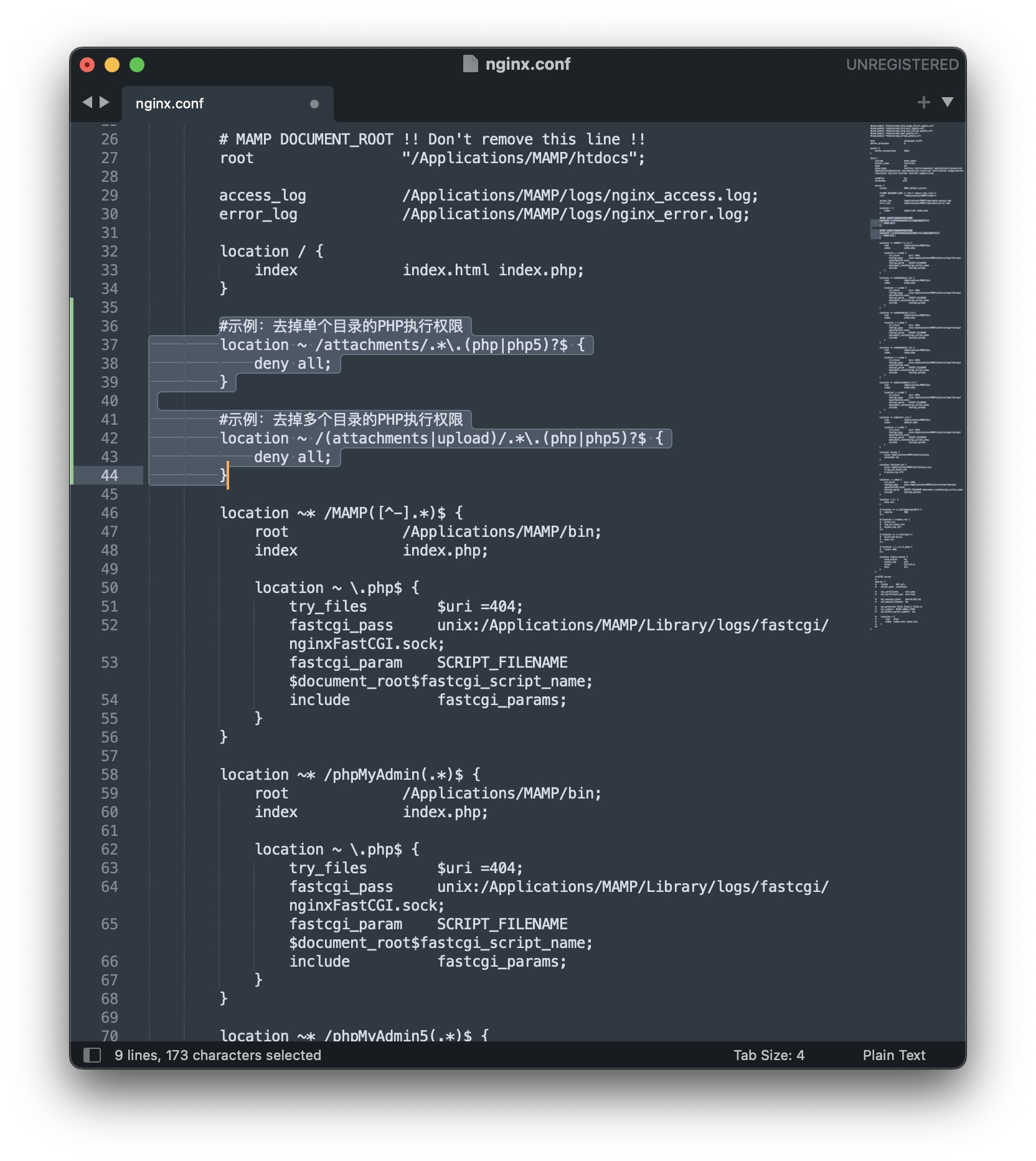Click 'fastcgi_pass' on line 52
This screenshot has width=1036, height=1161.
point(341,625)
